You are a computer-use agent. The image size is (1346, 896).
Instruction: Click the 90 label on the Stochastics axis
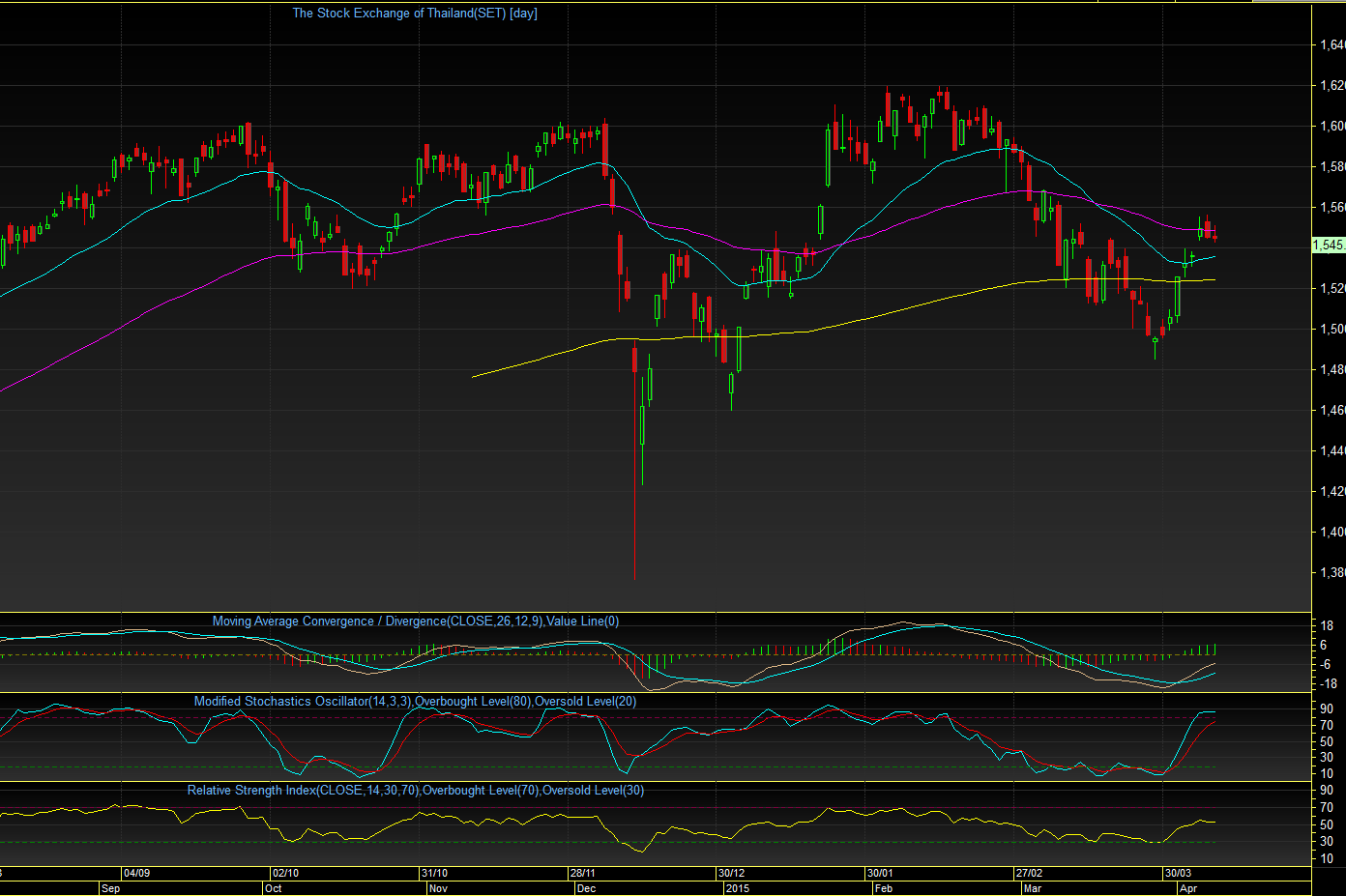[x=1327, y=709]
